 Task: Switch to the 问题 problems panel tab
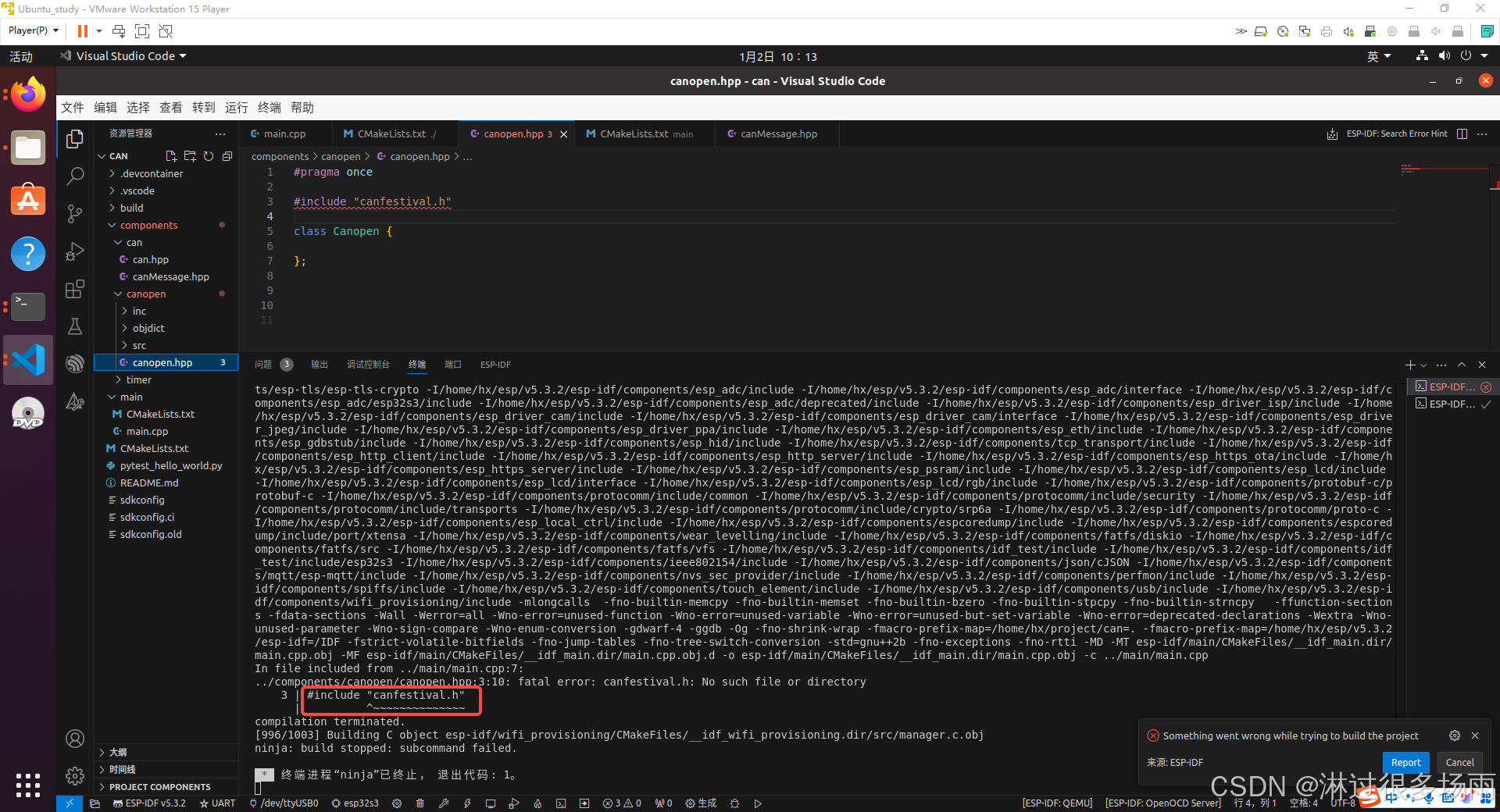(263, 365)
